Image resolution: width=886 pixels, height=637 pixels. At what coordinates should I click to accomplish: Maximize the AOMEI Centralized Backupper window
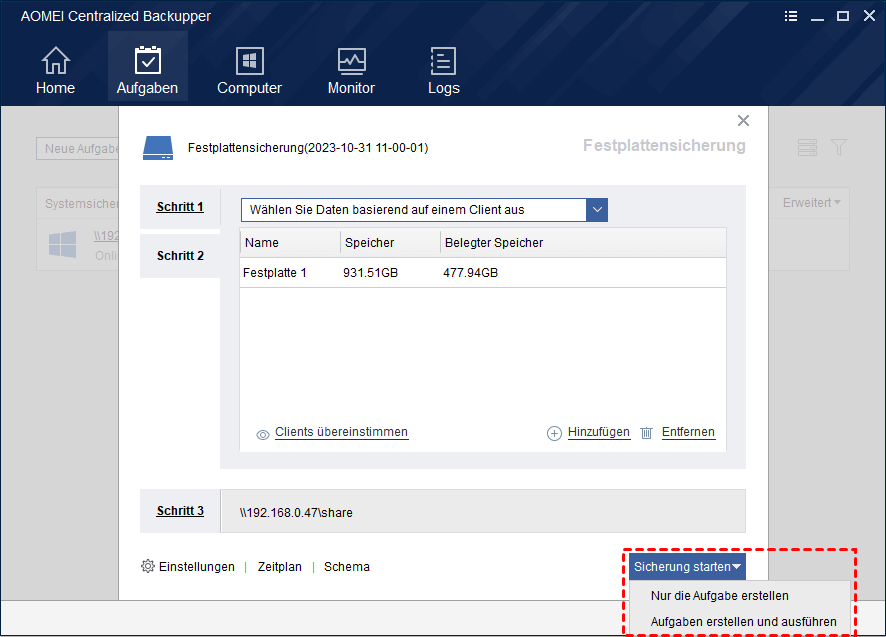(x=842, y=16)
